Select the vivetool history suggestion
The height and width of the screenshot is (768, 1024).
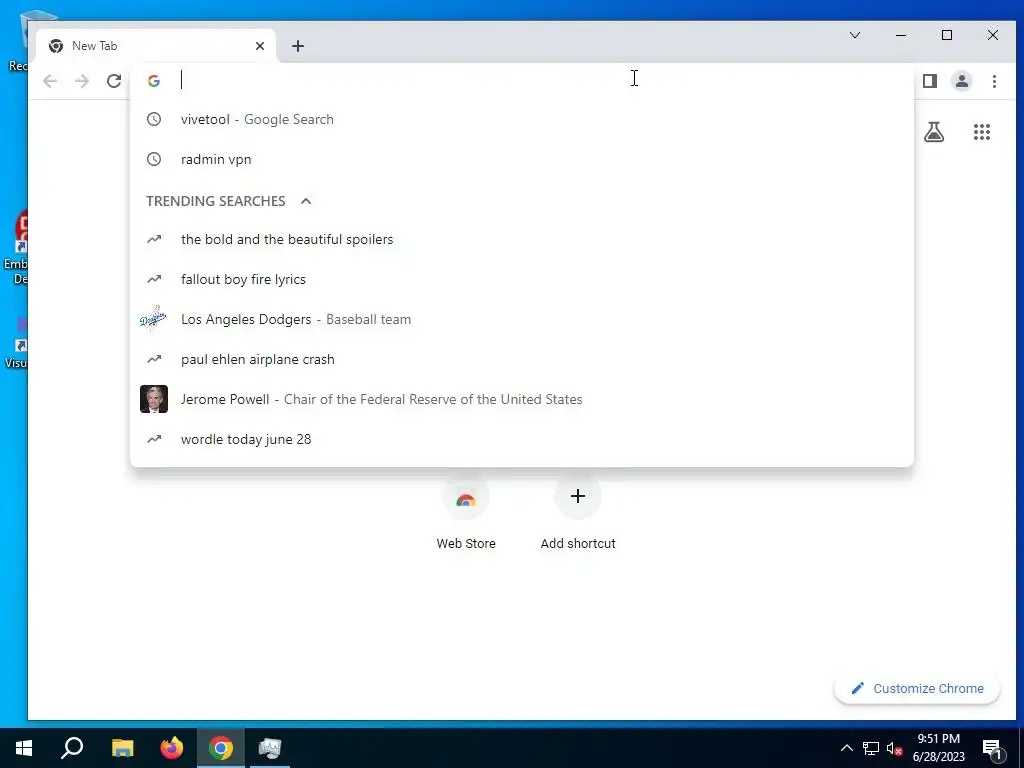point(522,120)
